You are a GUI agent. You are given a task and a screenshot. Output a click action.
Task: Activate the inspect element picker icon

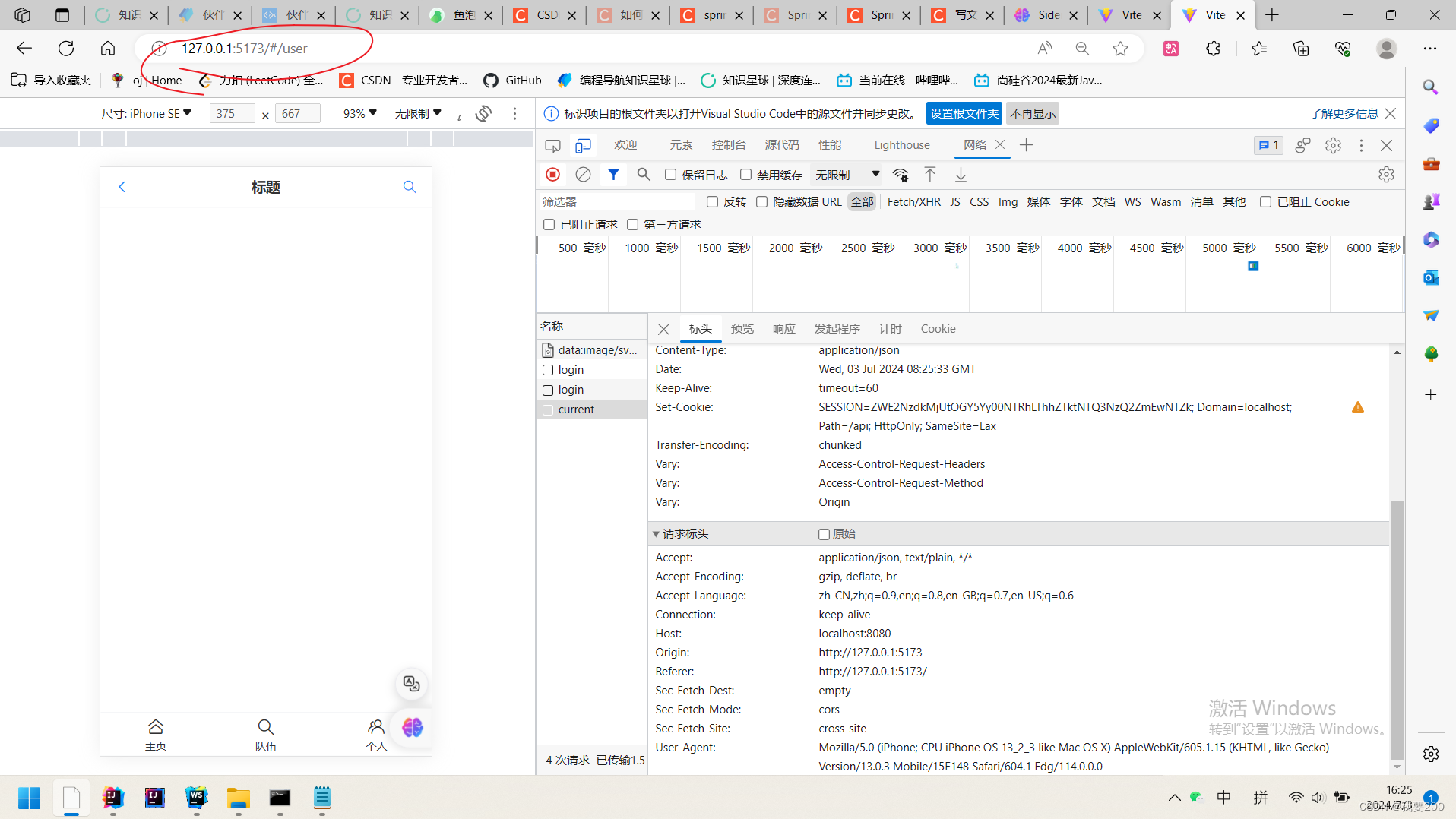click(552, 145)
